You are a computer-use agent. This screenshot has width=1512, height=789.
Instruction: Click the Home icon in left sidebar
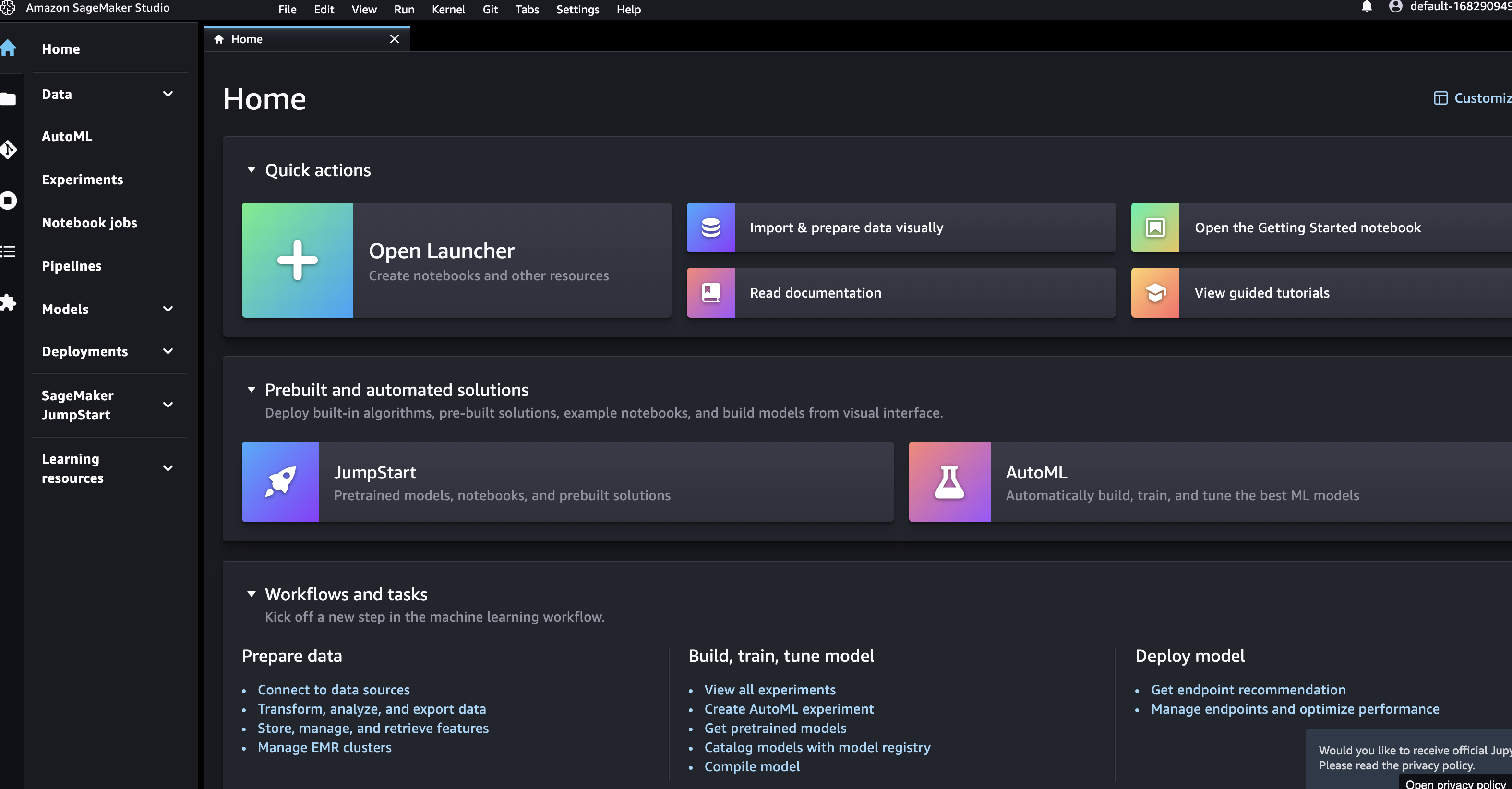[x=8, y=48]
